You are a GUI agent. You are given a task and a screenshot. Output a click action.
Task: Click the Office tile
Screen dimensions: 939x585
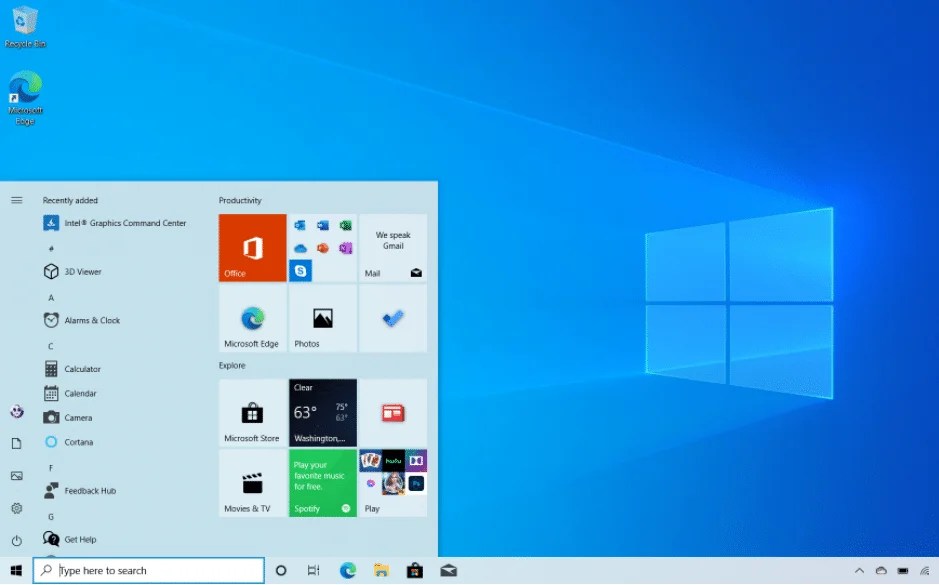(x=252, y=247)
